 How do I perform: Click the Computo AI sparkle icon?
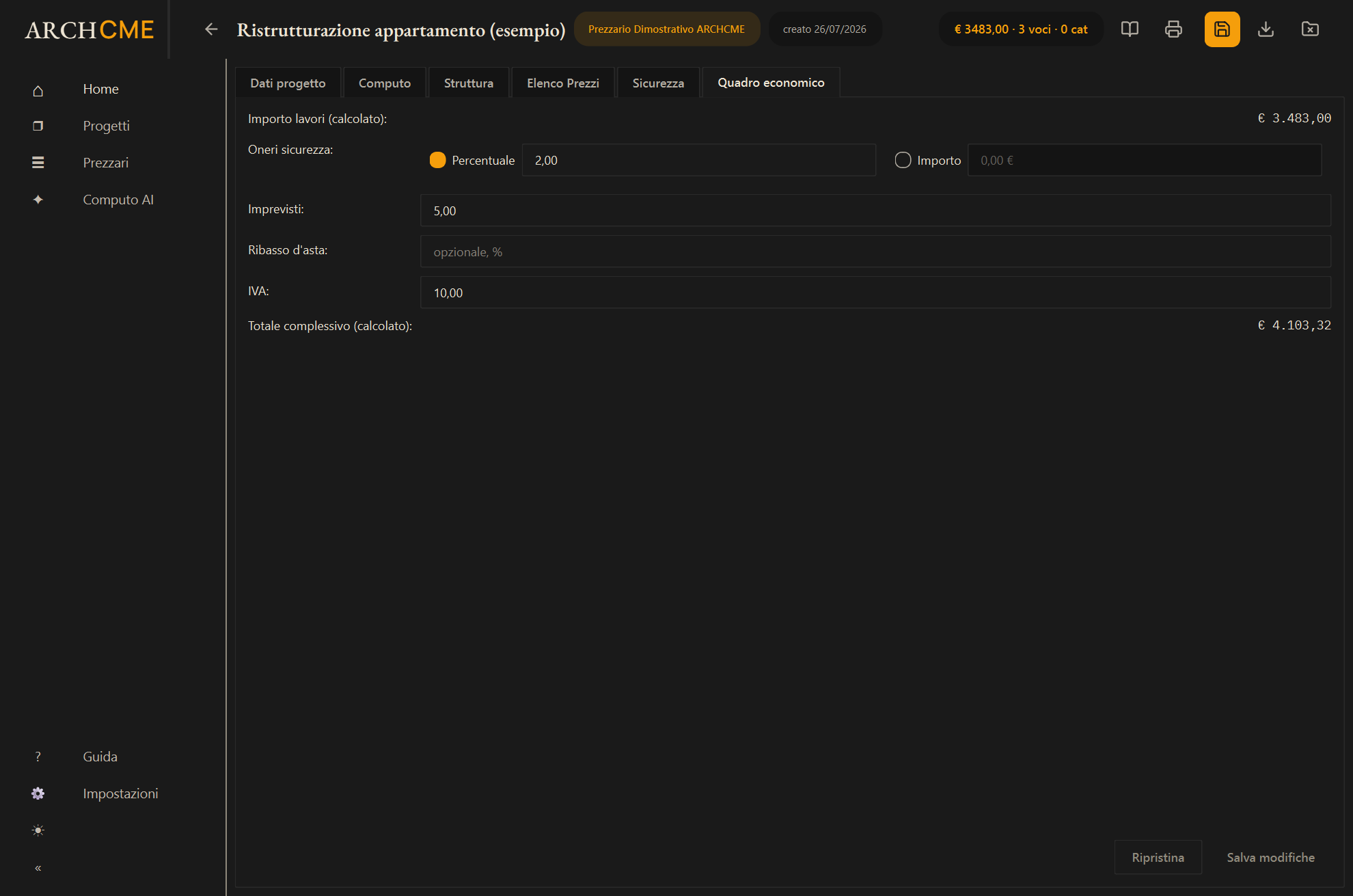point(38,200)
